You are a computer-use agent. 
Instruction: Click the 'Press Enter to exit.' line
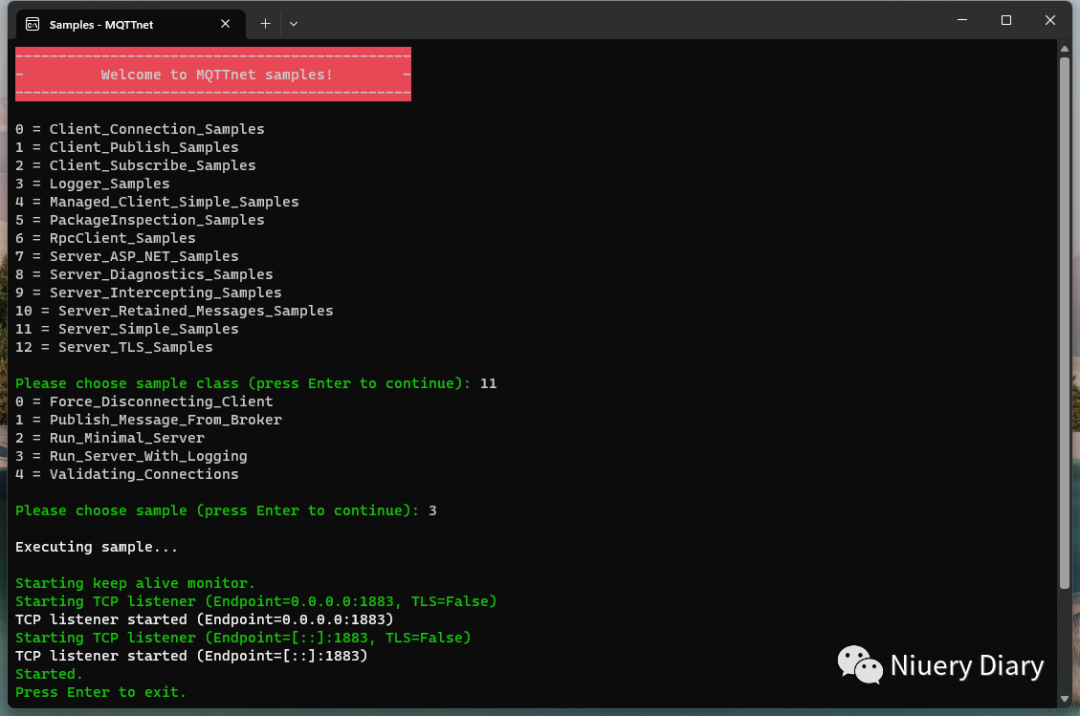(101, 693)
